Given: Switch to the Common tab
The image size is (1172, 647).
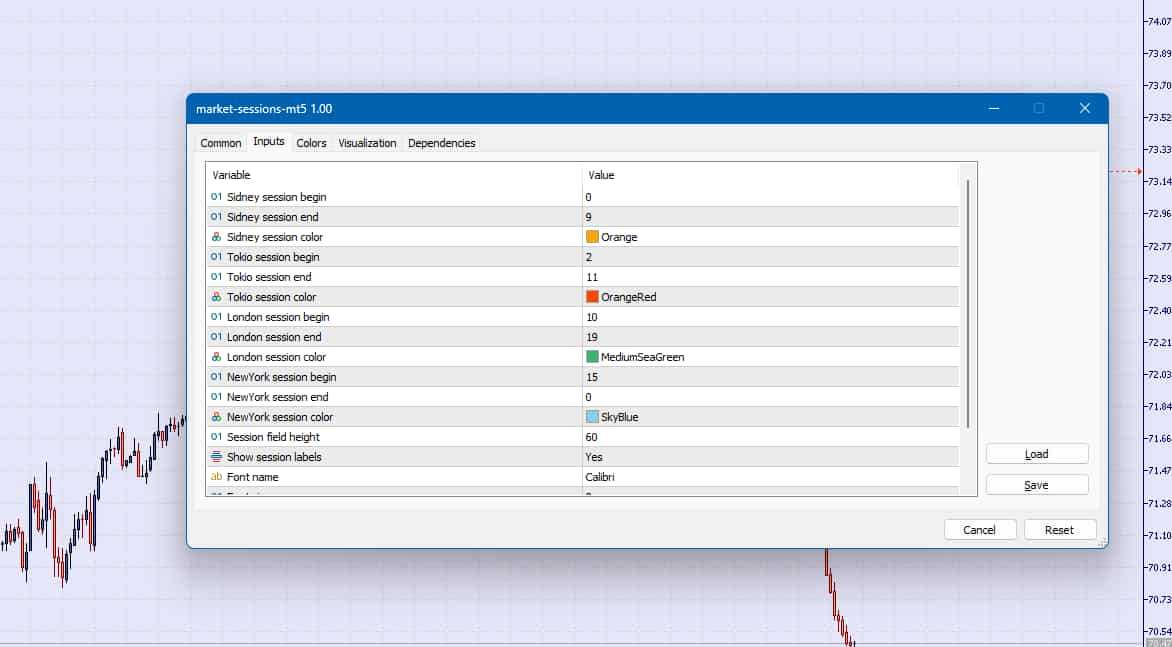Looking at the screenshot, I should click(x=220, y=143).
